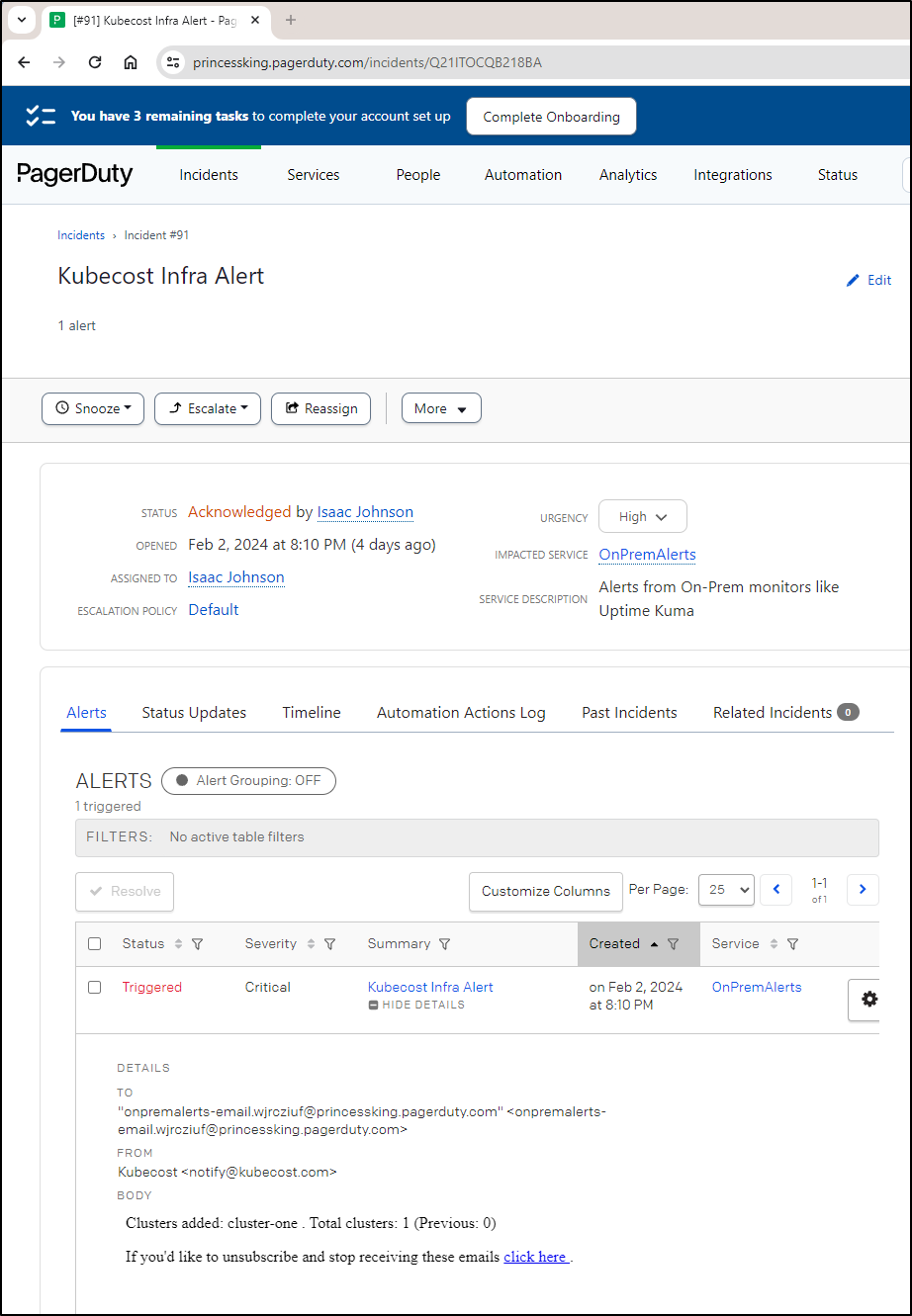The image size is (912, 1316).
Task: Open the Escalate dropdown
Action: [x=208, y=408]
